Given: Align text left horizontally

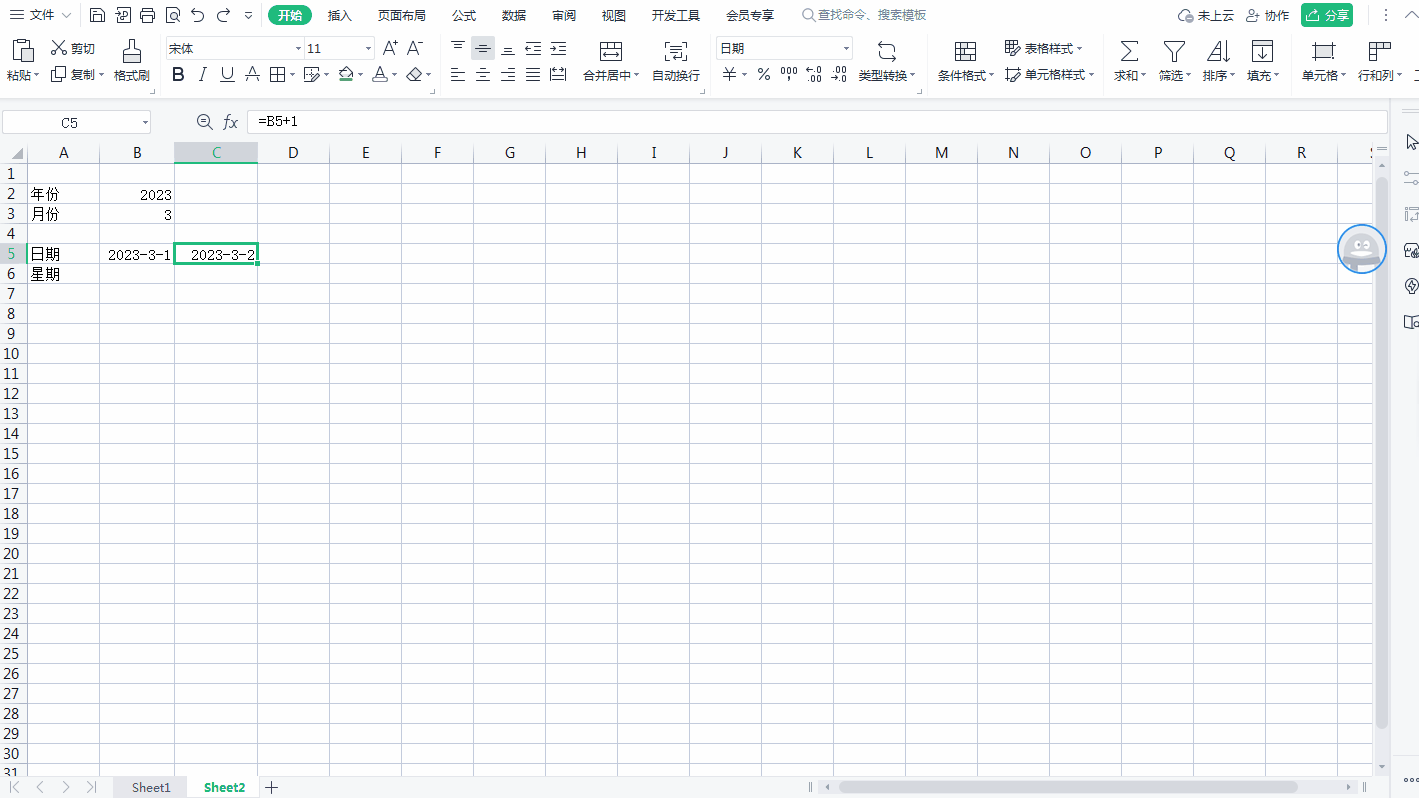Looking at the screenshot, I should (458, 74).
